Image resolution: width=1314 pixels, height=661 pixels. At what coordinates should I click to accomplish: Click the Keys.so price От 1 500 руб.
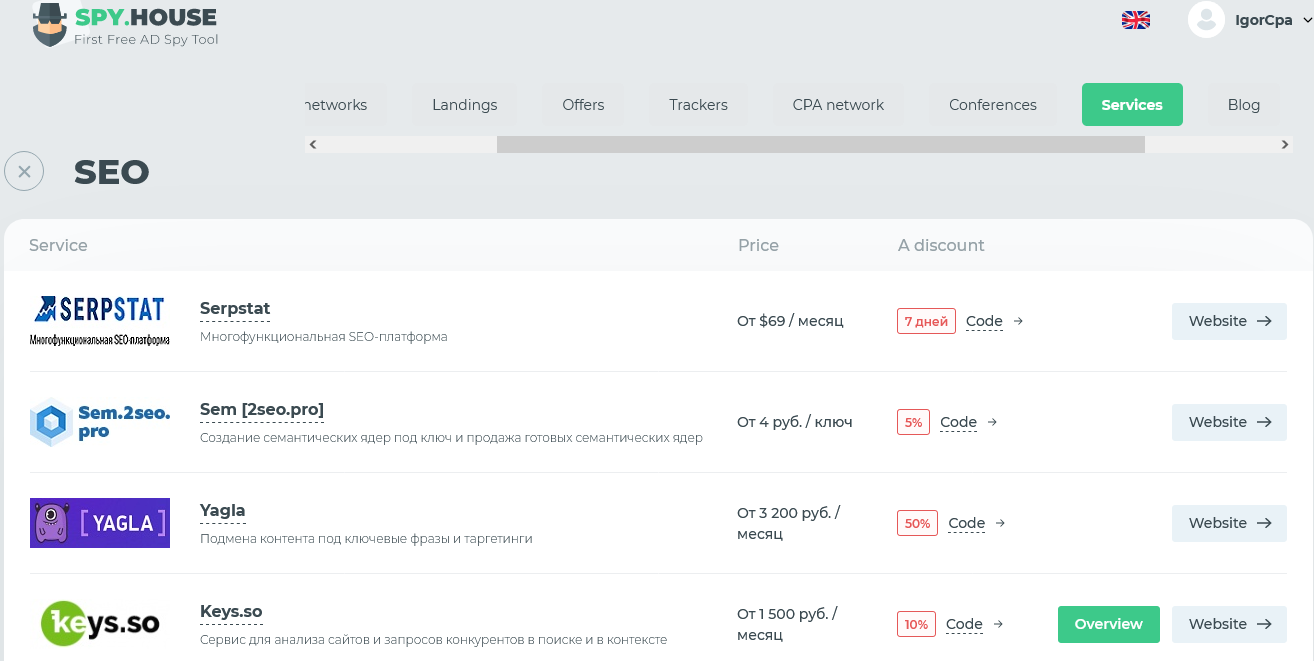pos(787,624)
